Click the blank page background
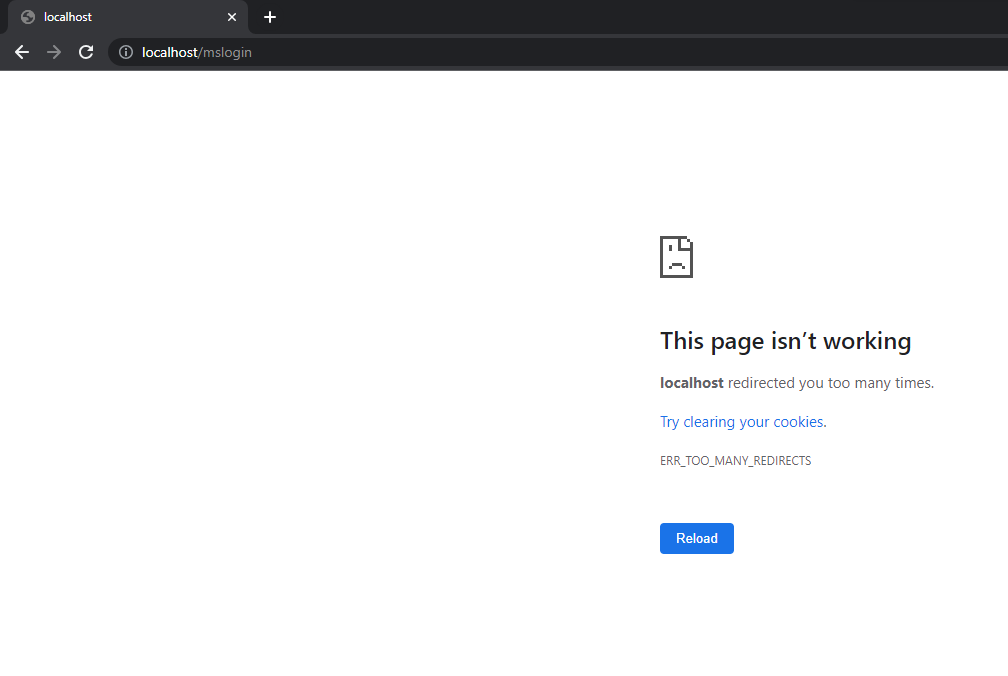The width and height of the screenshot is (1008, 676). pyautogui.click(x=300, y=400)
